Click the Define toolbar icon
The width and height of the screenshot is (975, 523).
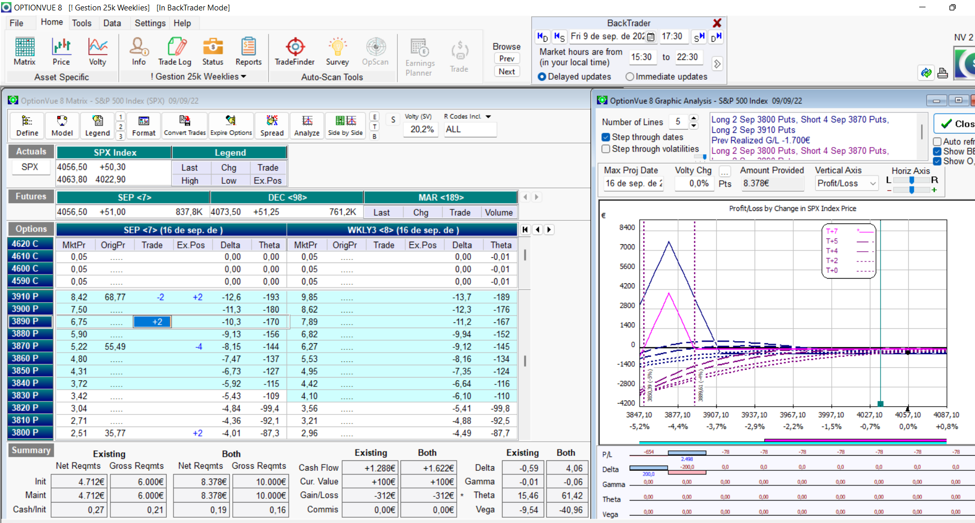point(27,126)
